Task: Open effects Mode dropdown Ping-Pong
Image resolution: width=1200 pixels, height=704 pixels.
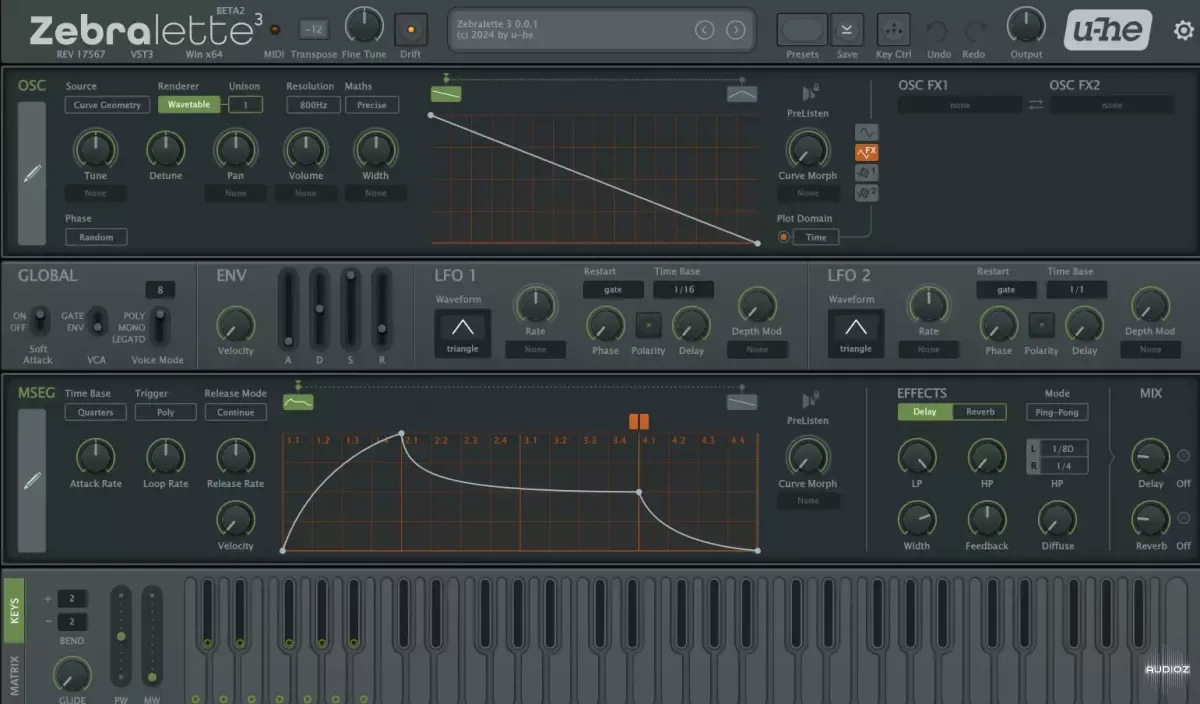Action: click(1057, 412)
